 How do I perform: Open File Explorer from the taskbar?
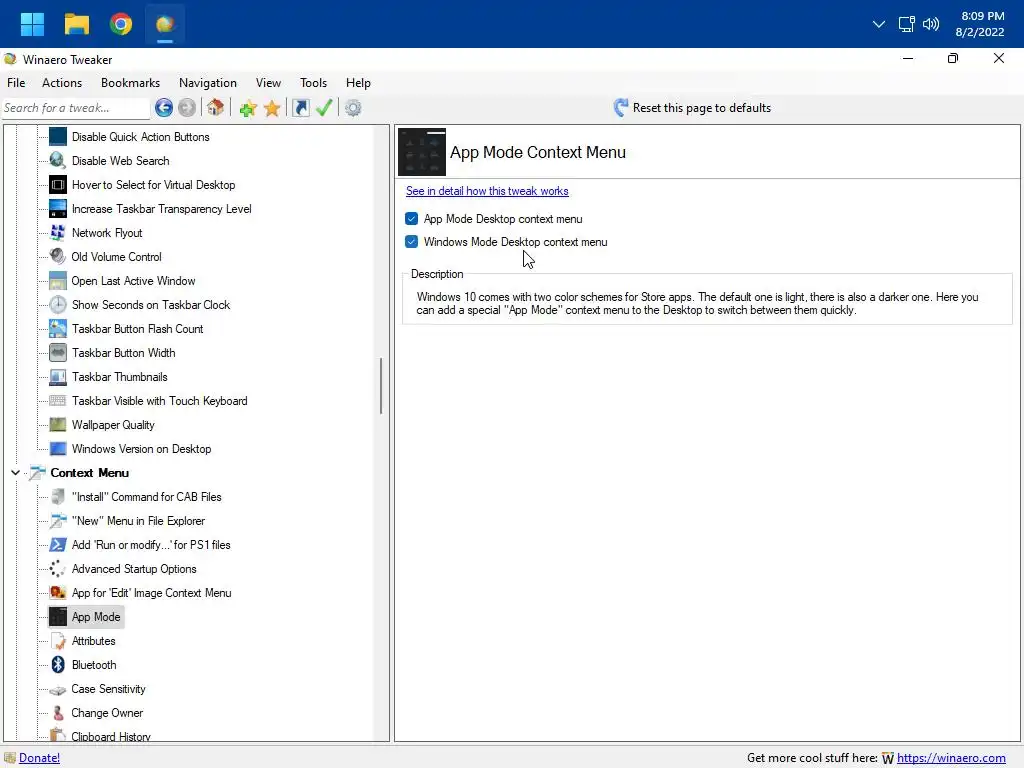pos(76,24)
